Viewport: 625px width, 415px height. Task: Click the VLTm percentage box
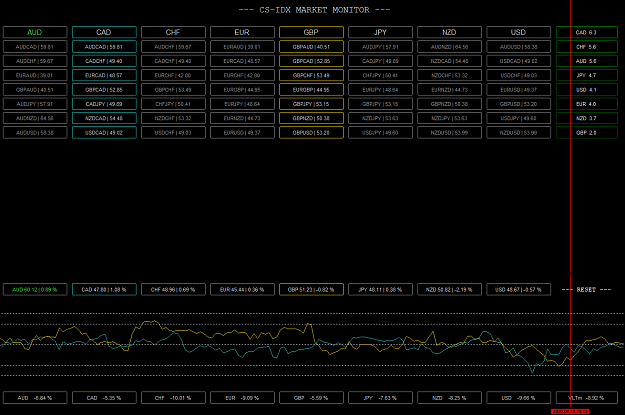pyautogui.click(x=587, y=398)
